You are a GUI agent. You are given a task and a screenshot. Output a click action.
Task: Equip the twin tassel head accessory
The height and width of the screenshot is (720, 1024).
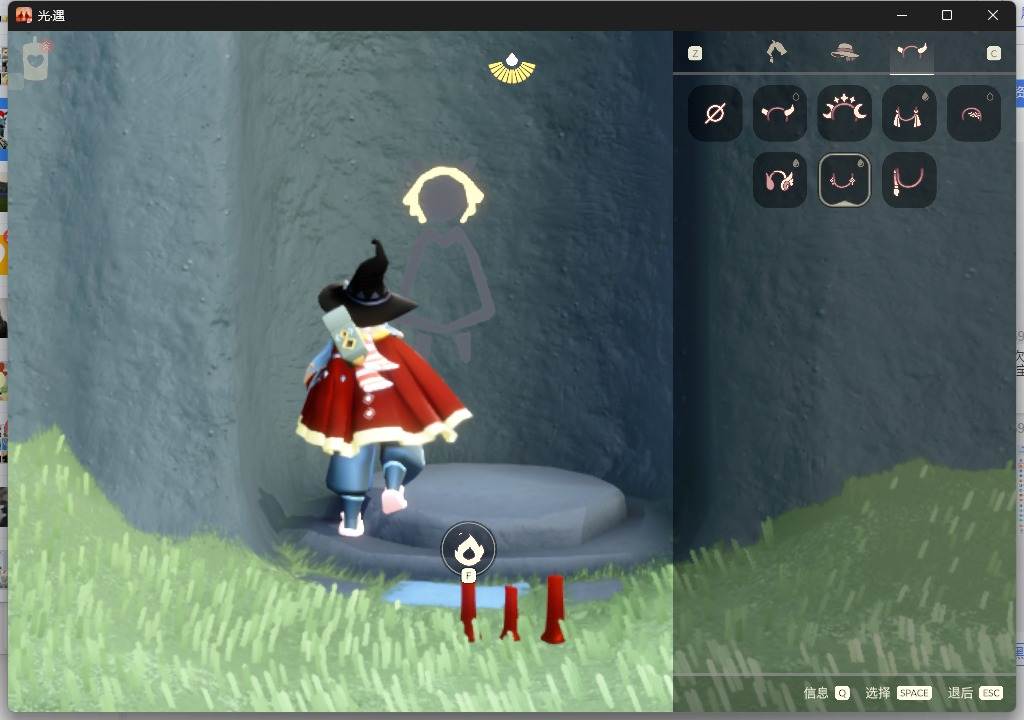pyautogui.click(x=909, y=113)
